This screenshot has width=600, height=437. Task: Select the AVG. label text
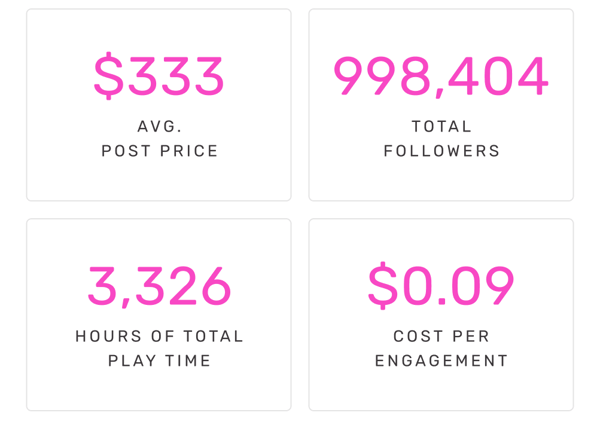click(160, 126)
